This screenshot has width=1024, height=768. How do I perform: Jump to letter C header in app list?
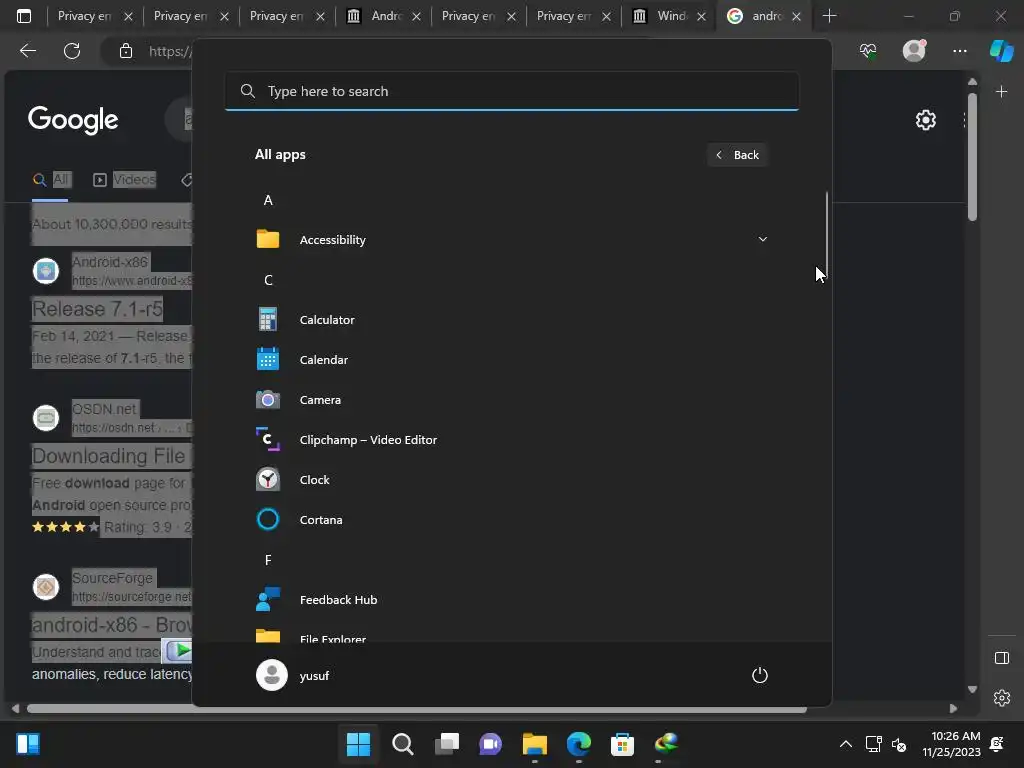268,280
